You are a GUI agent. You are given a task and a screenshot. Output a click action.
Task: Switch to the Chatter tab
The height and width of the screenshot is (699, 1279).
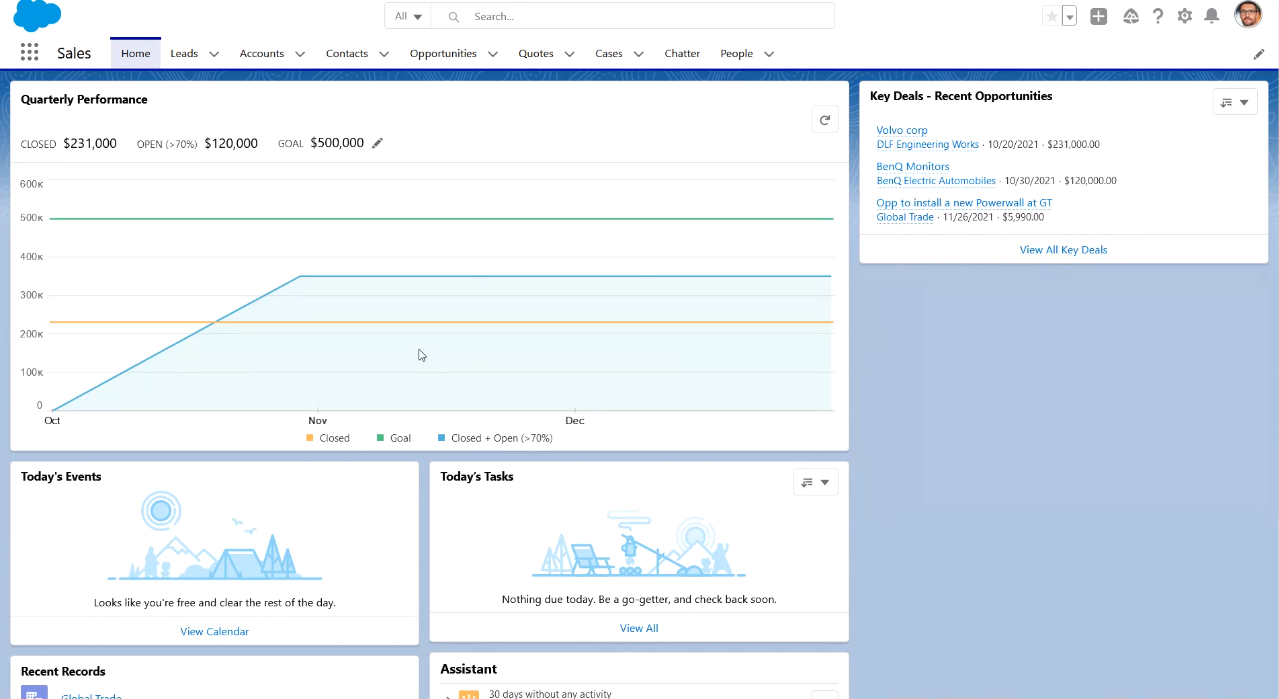click(x=682, y=53)
